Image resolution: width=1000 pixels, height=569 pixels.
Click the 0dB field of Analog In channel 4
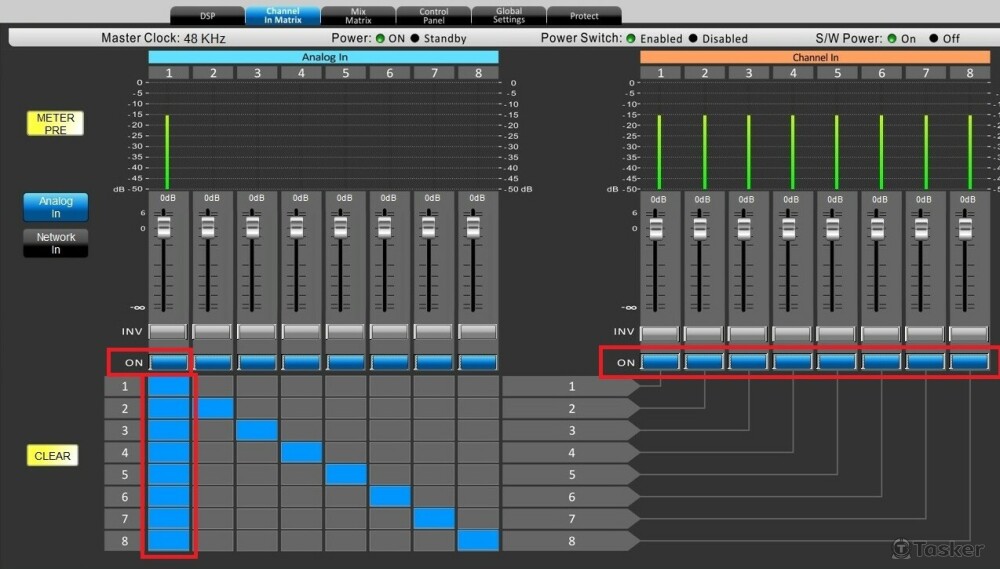pyautogui.click(x=301, y=198)
